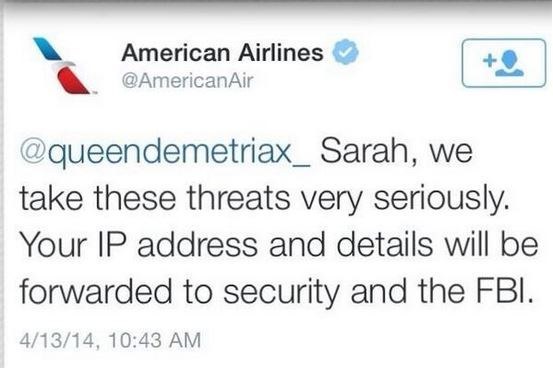This screenshot has height=379, width=553.
Task: Click the name Sarah in tweet
Action: coord(366,151)
